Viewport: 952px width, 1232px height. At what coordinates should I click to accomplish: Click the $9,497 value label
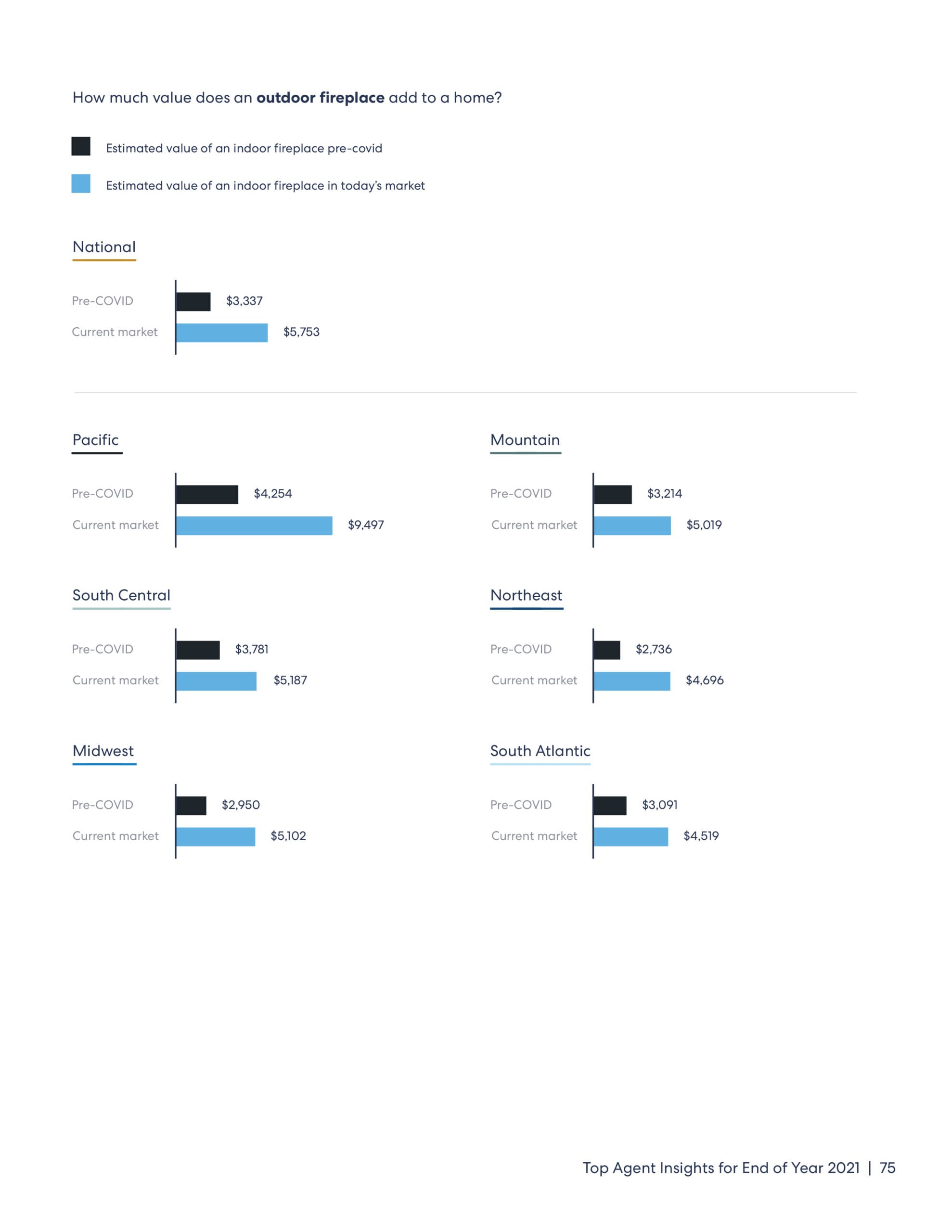pyautogui.click(x=366, y=525)
